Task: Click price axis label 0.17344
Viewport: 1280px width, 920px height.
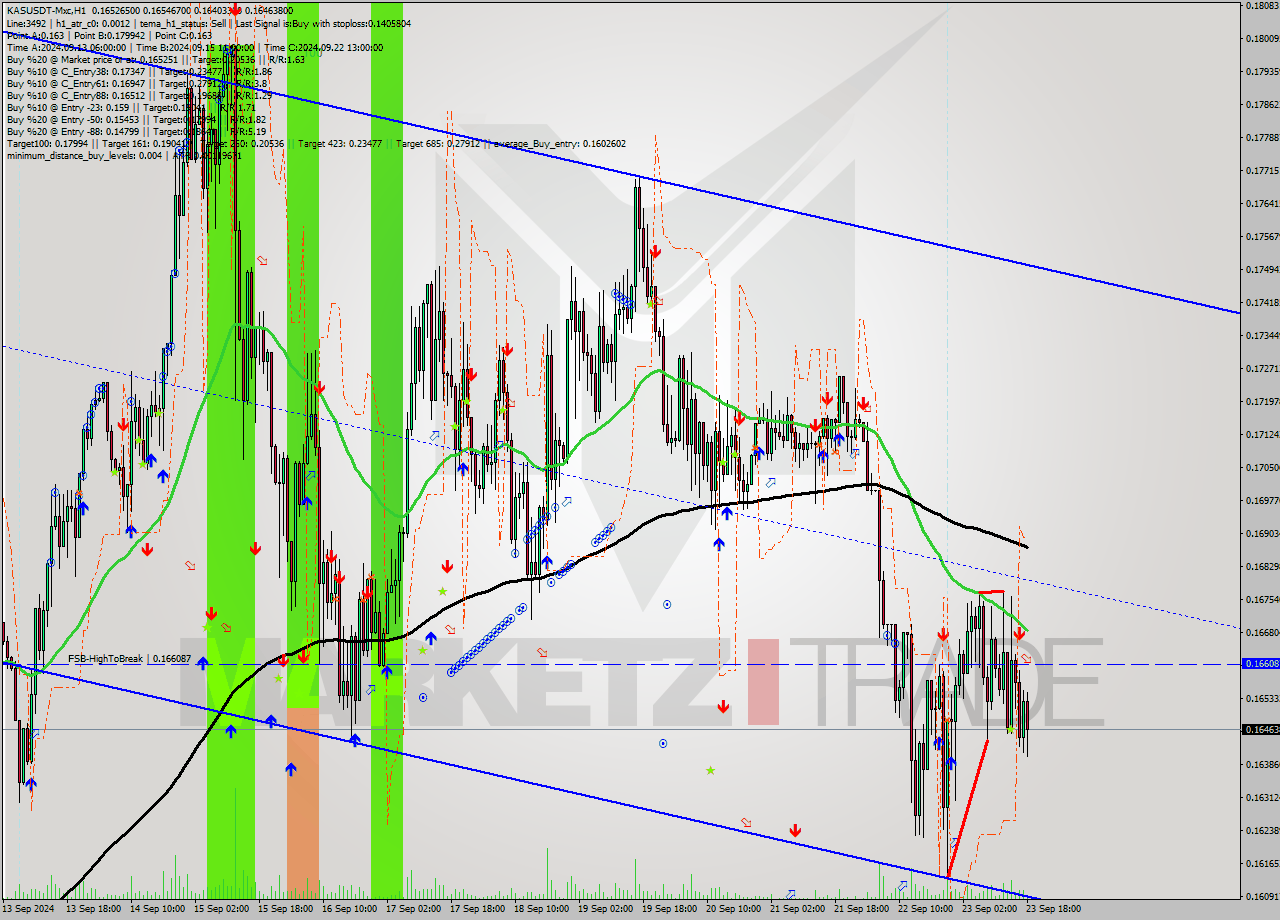Action: click(1262, 336)
